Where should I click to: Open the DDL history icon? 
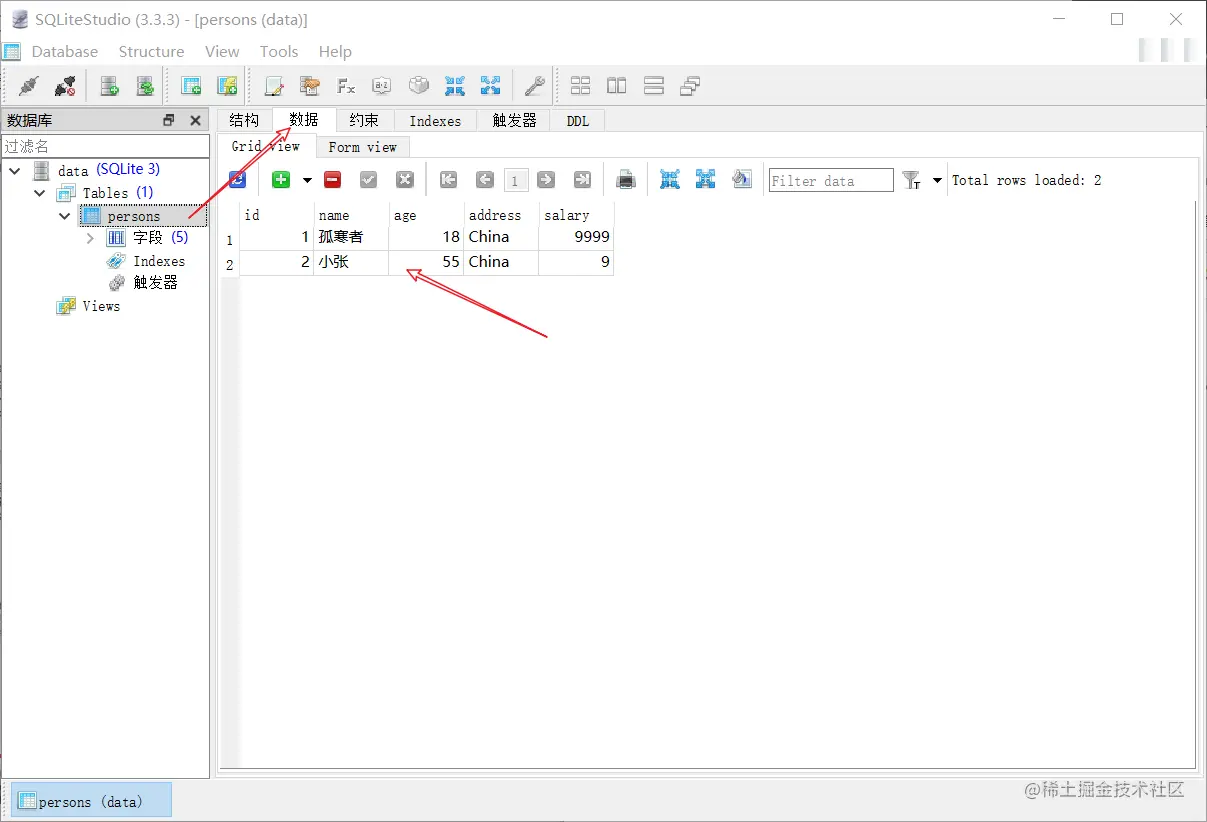coord(309,86)
